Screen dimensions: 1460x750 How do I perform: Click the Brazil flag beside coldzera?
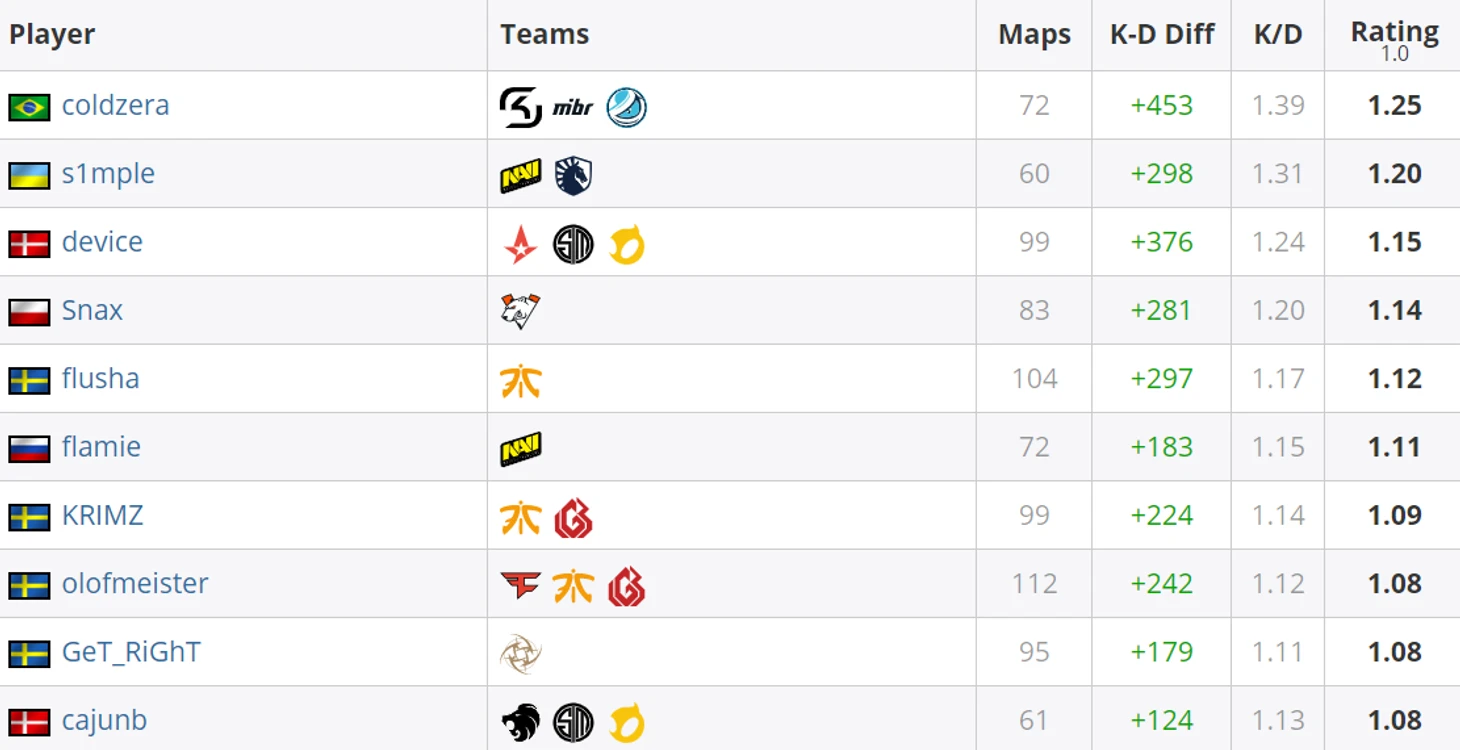29,107
